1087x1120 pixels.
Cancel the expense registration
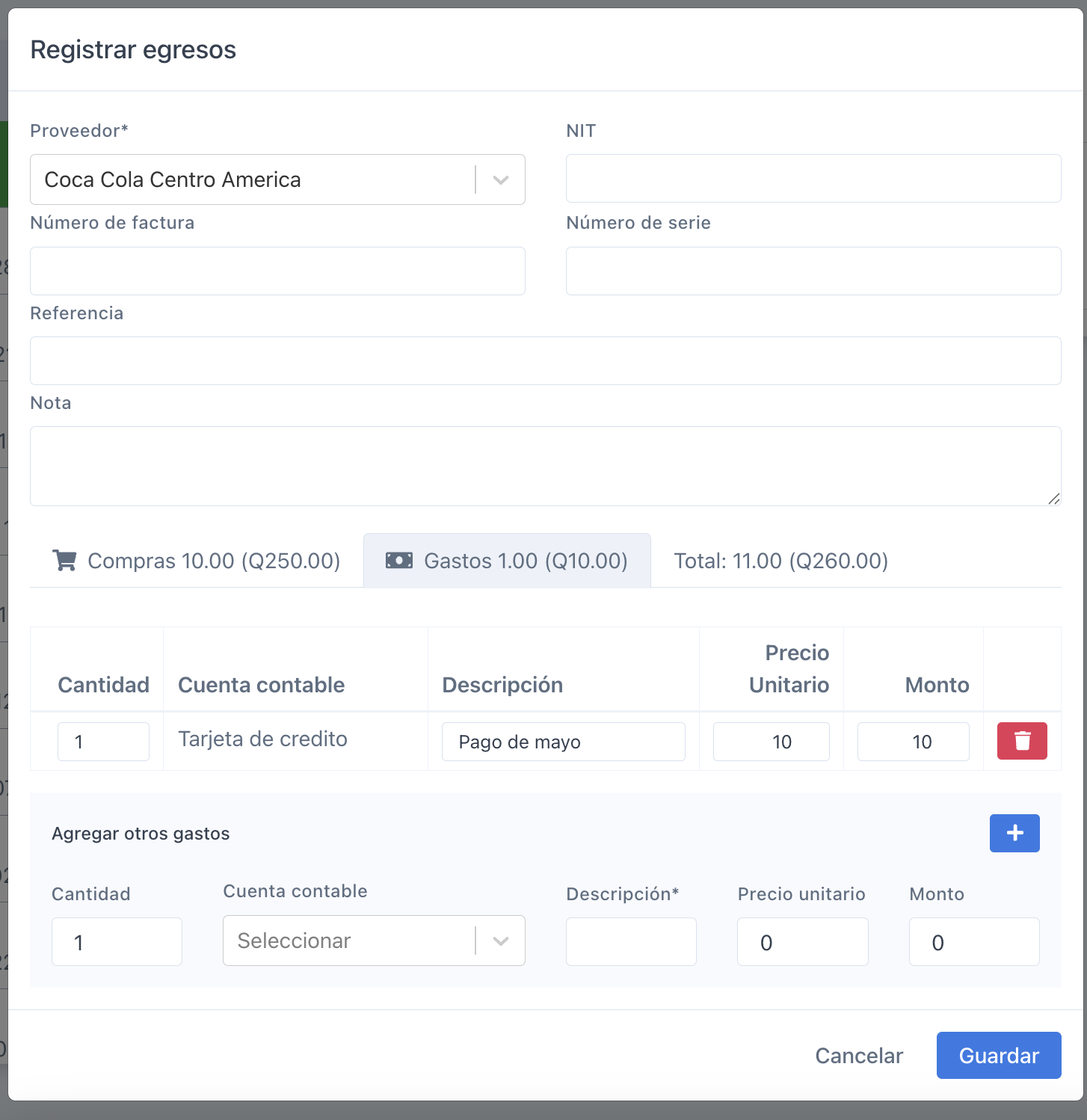click(859, 1055)
